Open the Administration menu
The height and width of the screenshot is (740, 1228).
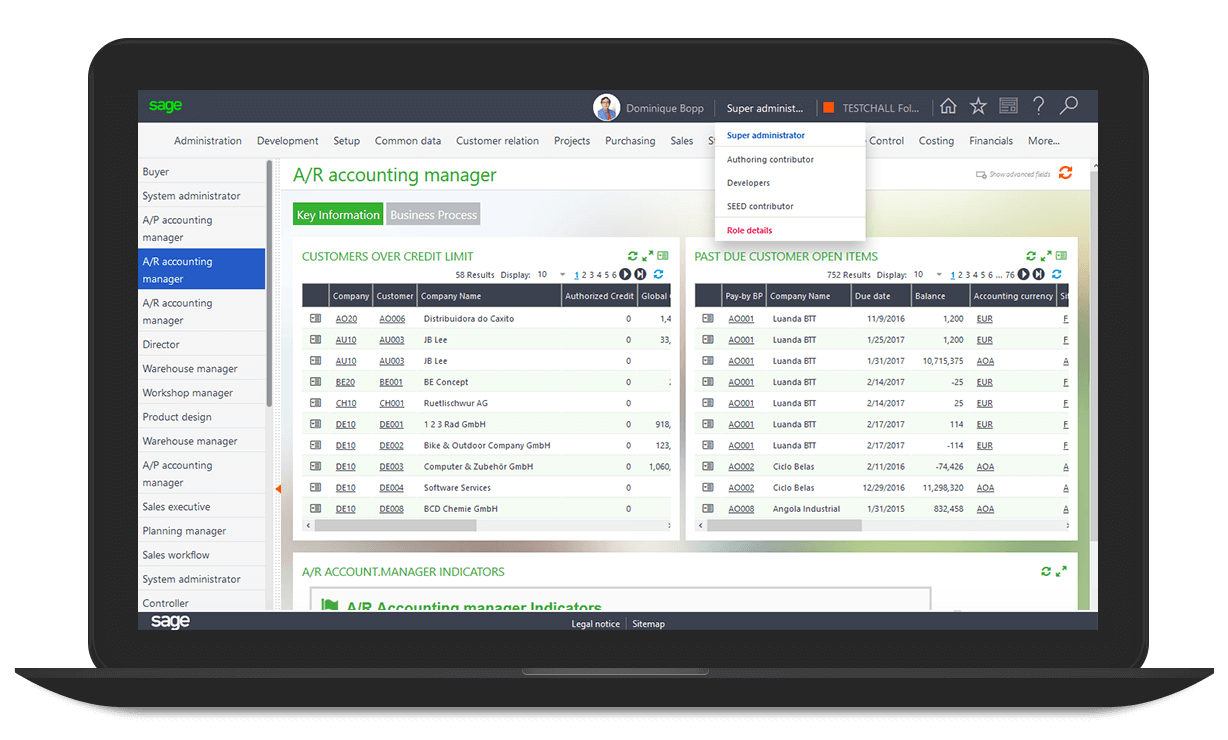208,141
